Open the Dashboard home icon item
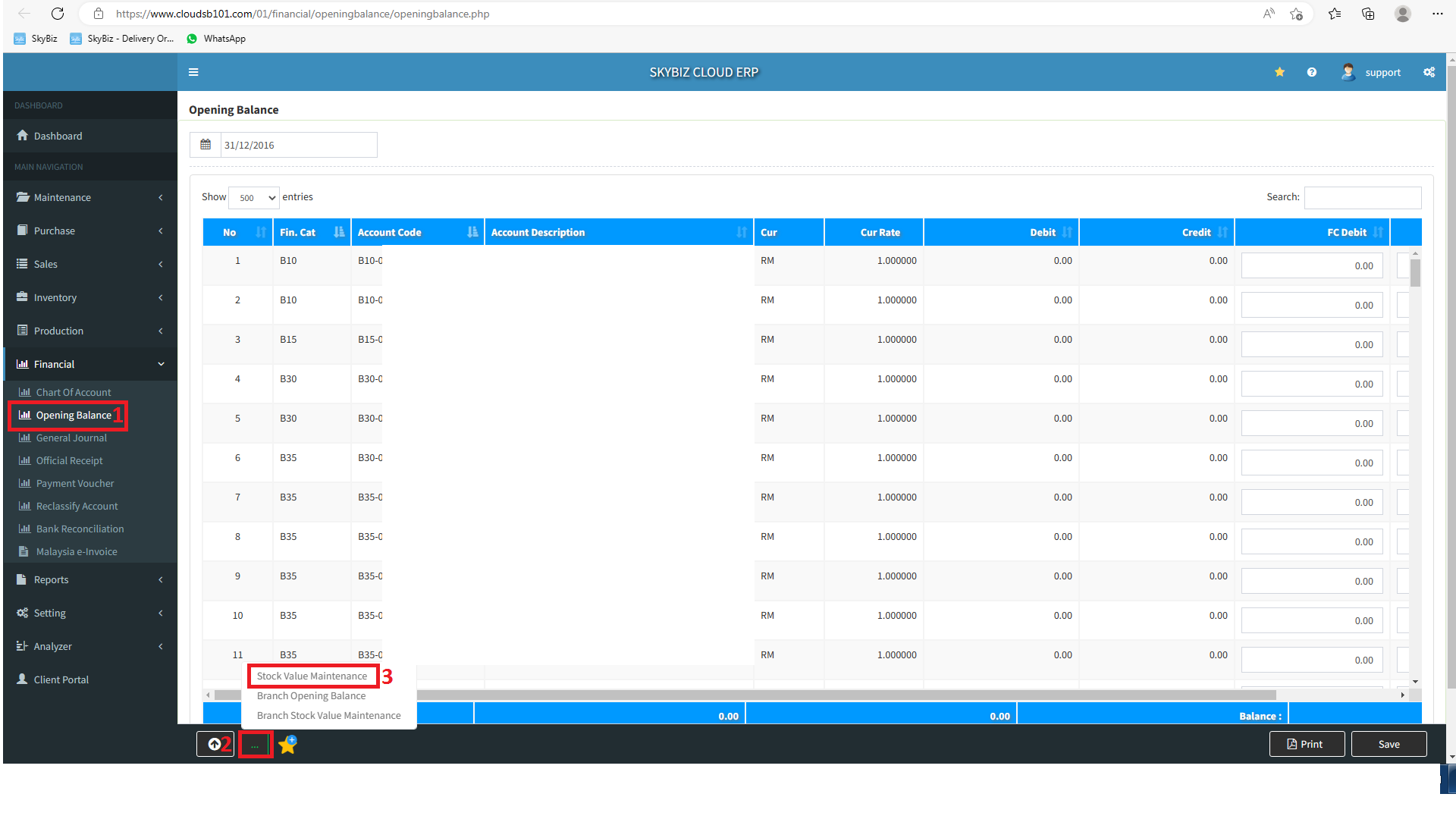The image size is (1456, 819). pyautogui.click(x=58, y=136)
